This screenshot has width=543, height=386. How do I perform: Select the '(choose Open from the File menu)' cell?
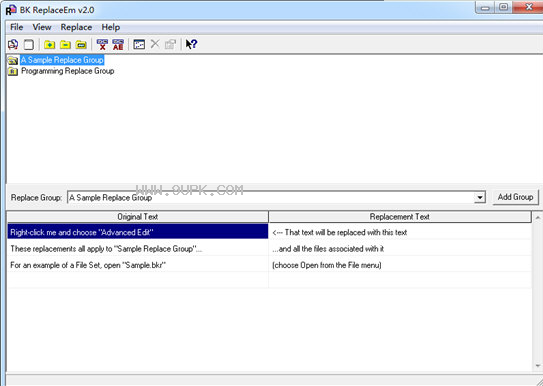tap(400, 264)
